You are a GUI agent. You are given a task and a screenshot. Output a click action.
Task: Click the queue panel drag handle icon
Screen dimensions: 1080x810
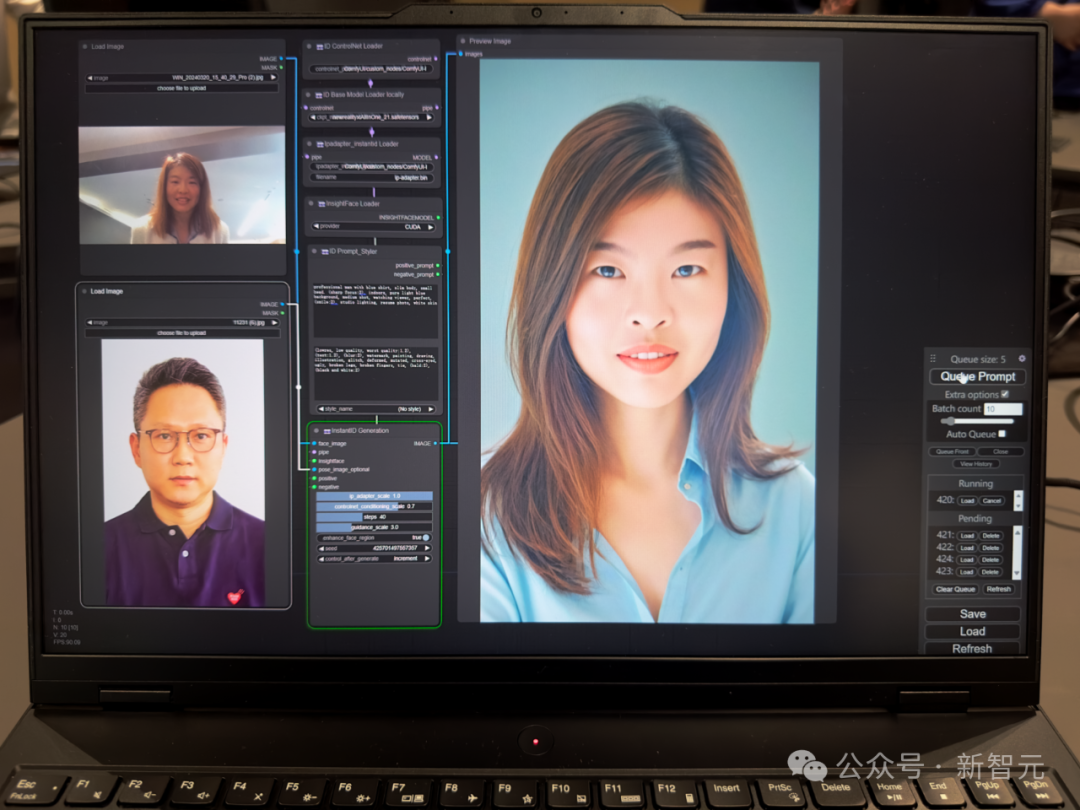(x=933, y=358)
